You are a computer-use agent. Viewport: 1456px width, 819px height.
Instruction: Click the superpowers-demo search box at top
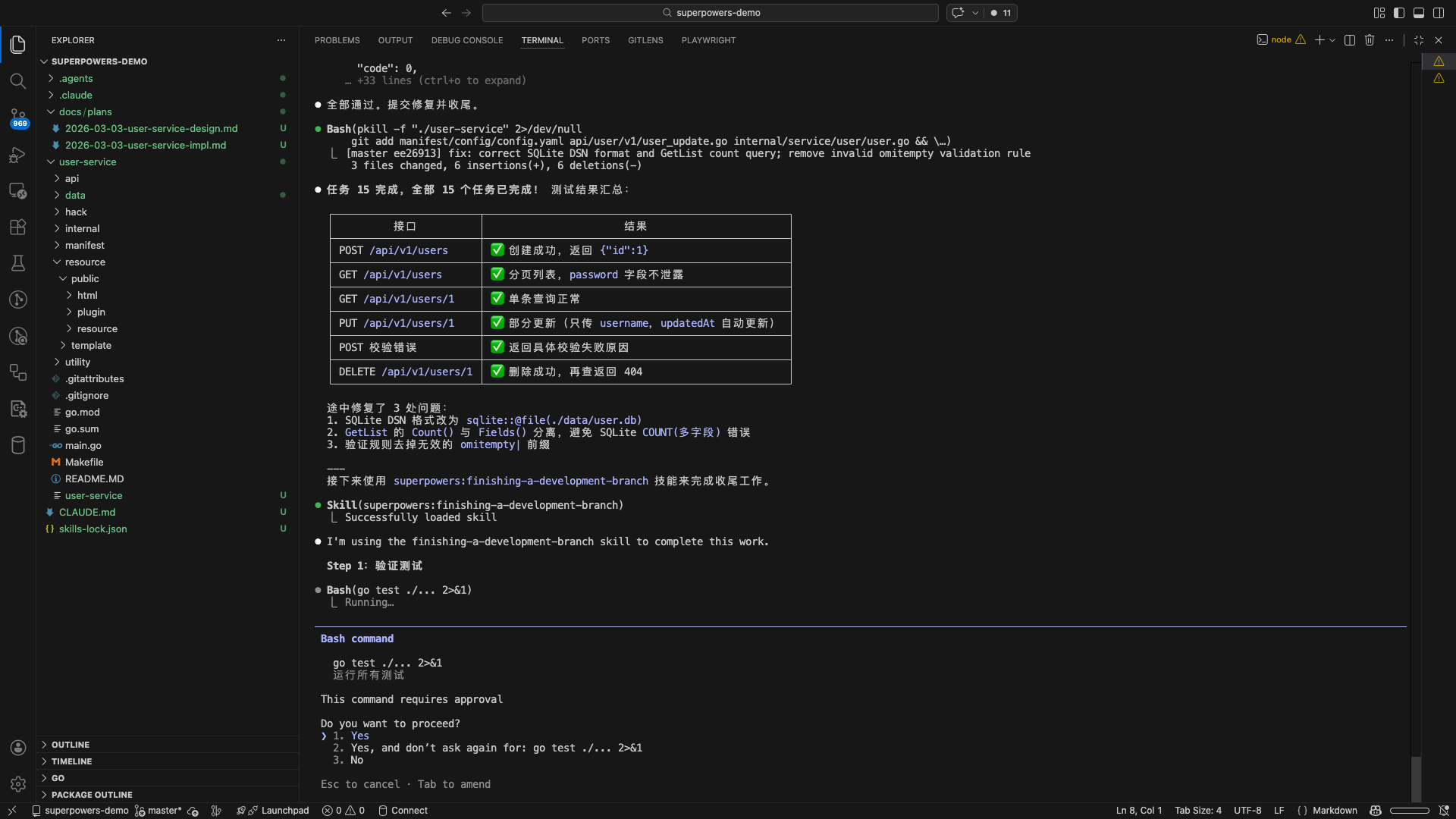[x=711, y=13]
